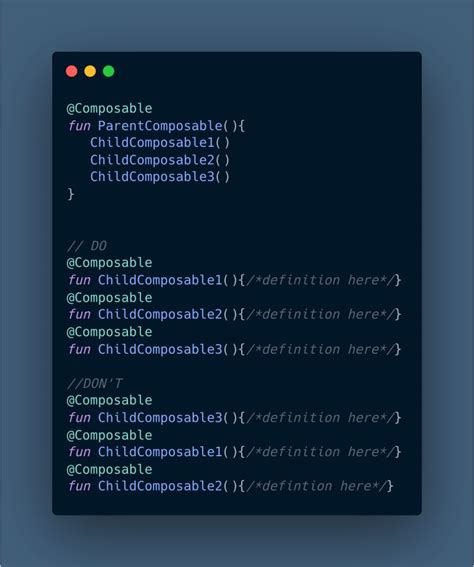This screenshot has height=567, width=474.
Task: Click the fun keyword before ParentComposable
Action: coord(79,126)
